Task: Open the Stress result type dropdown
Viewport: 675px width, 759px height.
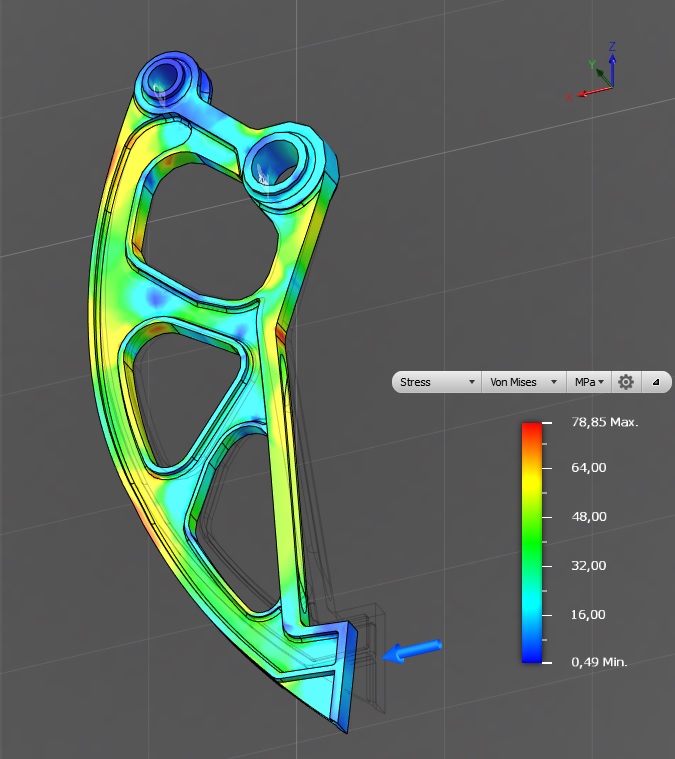Action: click(x=437, y=382)
